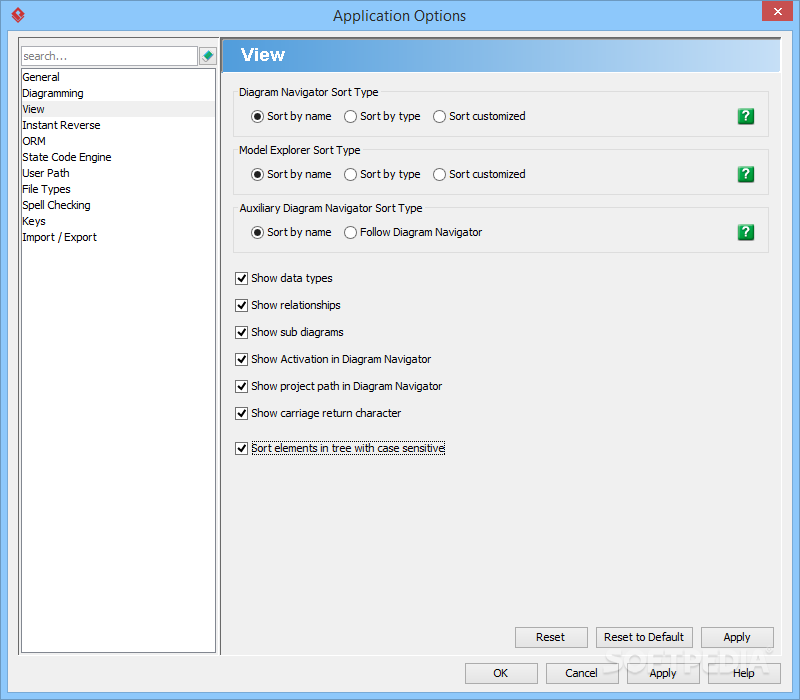This screenshot has height=700, width=800.
Task: Open the Keys category
Action: coord(118,221)
